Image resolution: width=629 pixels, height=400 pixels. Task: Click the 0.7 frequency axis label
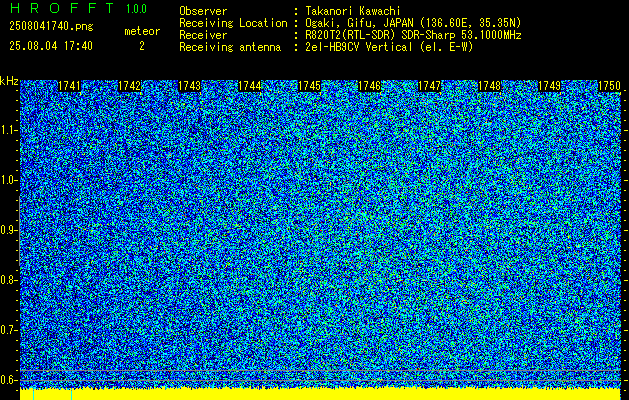(x=8, y=330)
